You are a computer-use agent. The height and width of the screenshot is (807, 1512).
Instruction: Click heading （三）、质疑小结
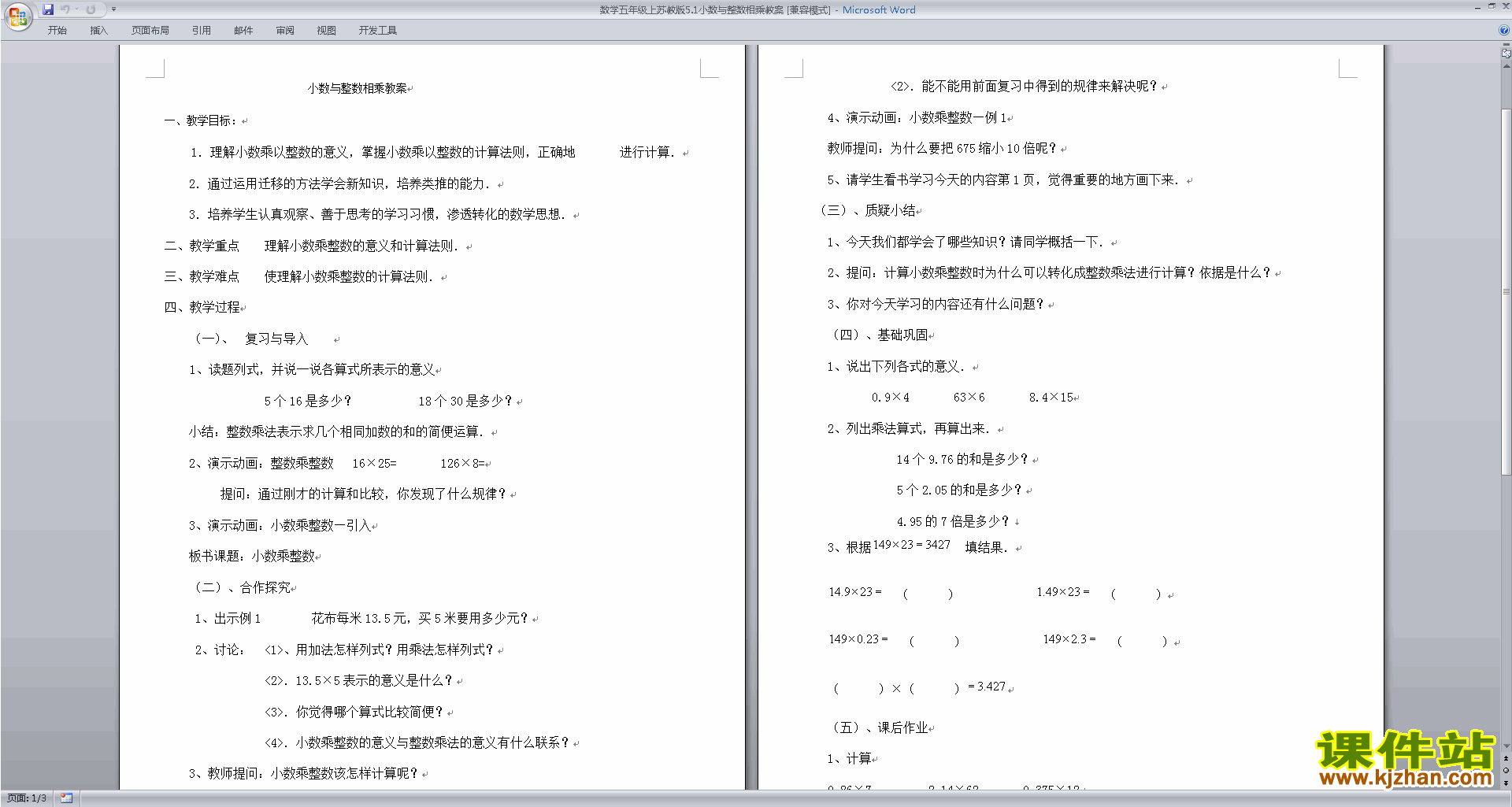click(868, 210)
